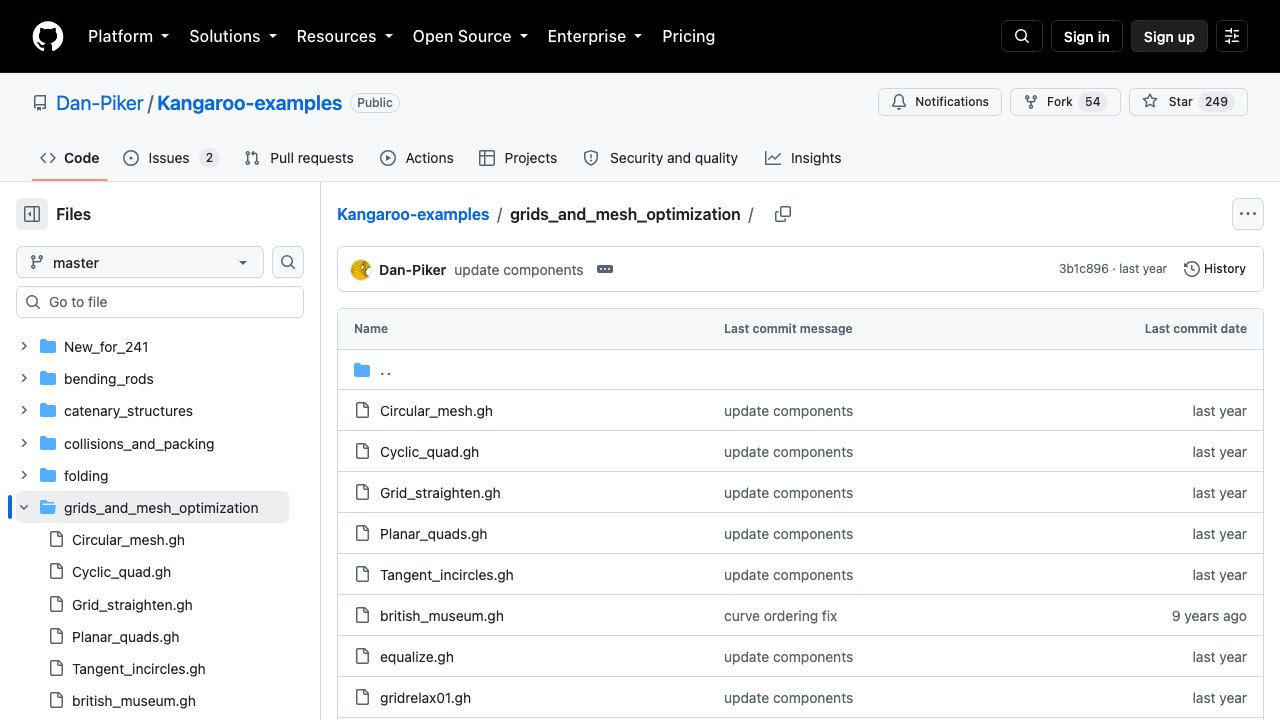Viewport: 1280px width, 720px height.
Task: Click the equalize.gh file icon in the table
Action: pos(362,657)
